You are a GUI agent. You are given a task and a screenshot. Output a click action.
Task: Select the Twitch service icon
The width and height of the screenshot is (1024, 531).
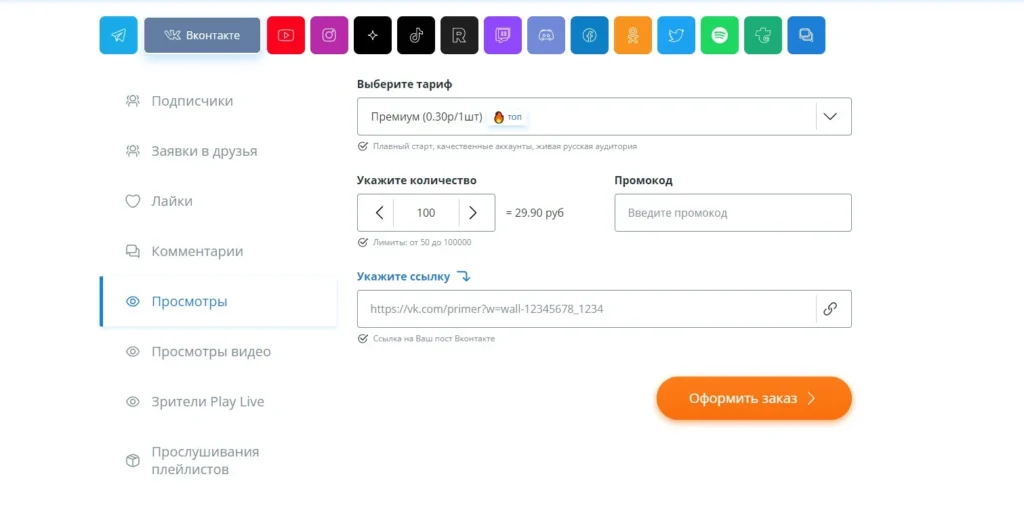tap(503, 35)
